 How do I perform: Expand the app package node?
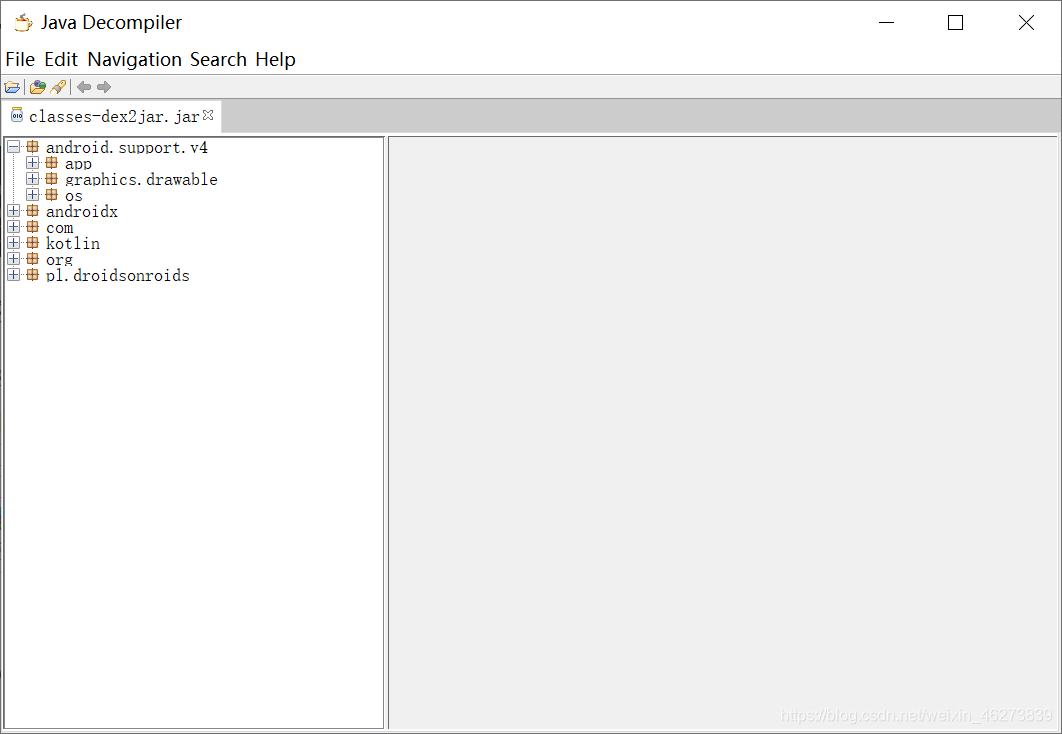tap(32, 163)
